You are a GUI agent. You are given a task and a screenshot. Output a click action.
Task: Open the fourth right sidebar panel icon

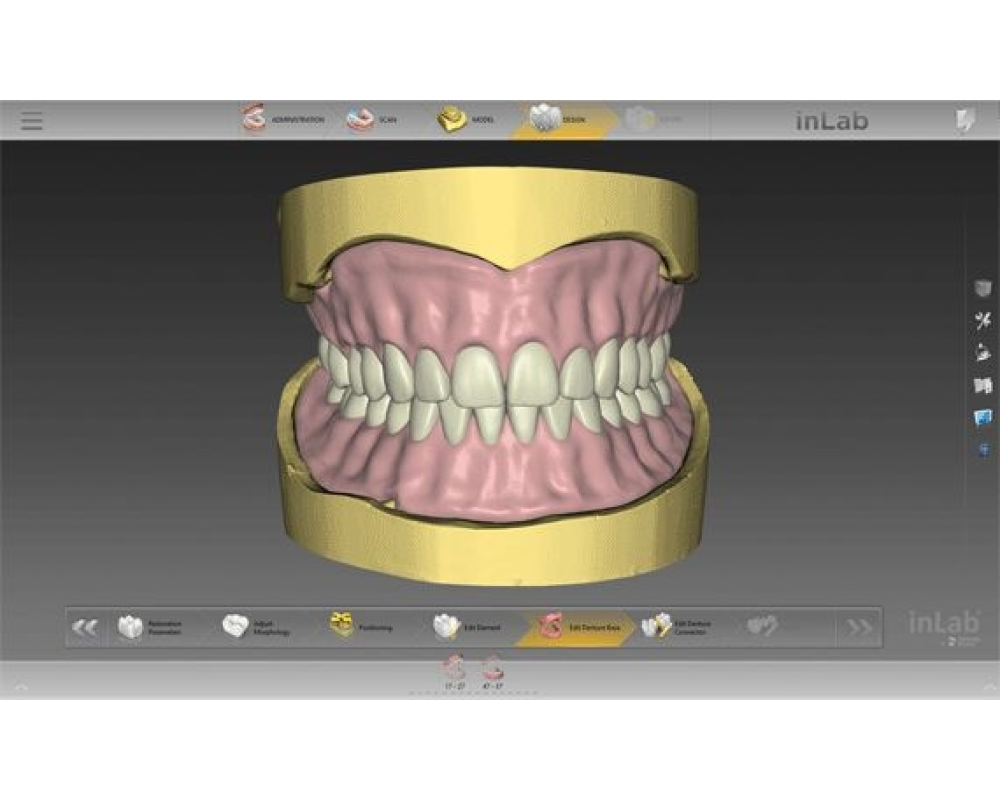[x=983, y=385]
